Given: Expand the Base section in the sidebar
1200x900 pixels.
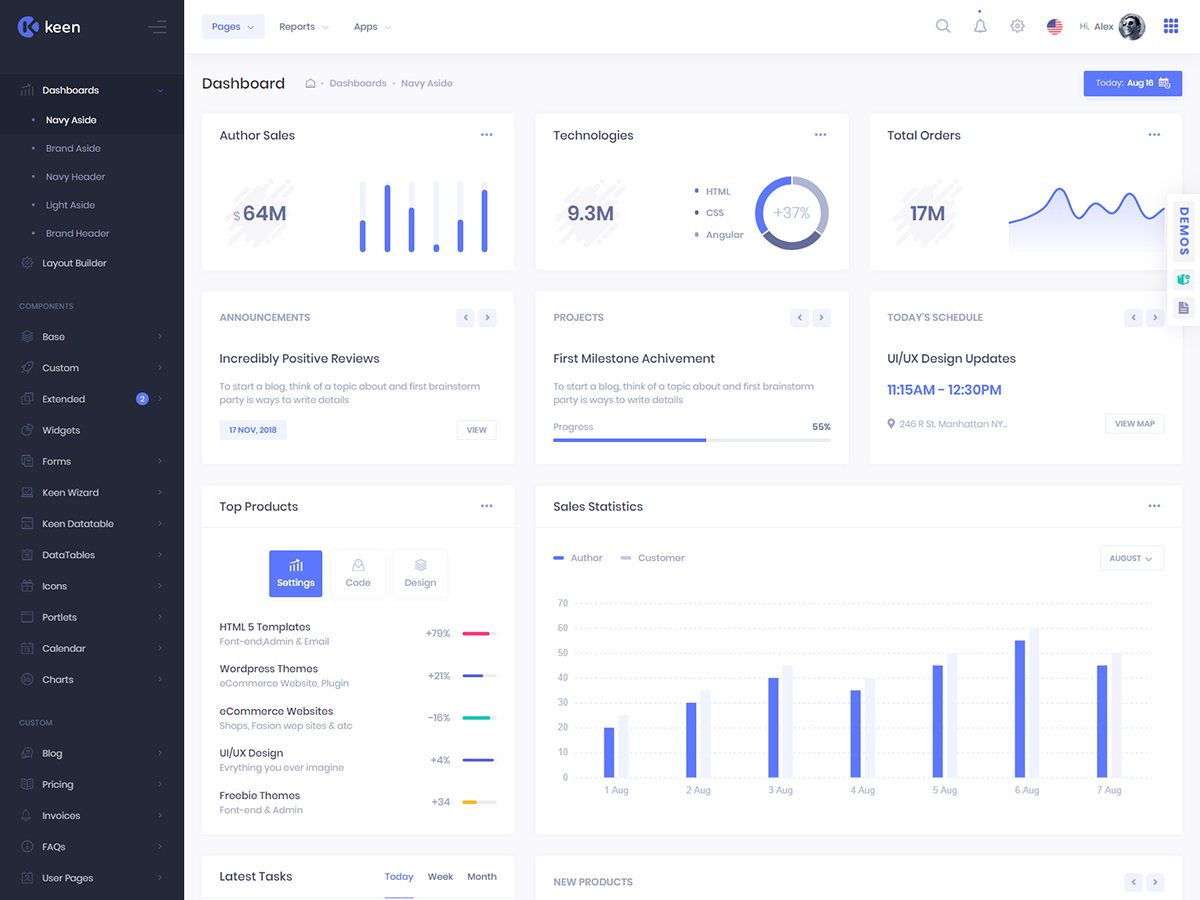Looking at the screenshot, I should (90, 336).
